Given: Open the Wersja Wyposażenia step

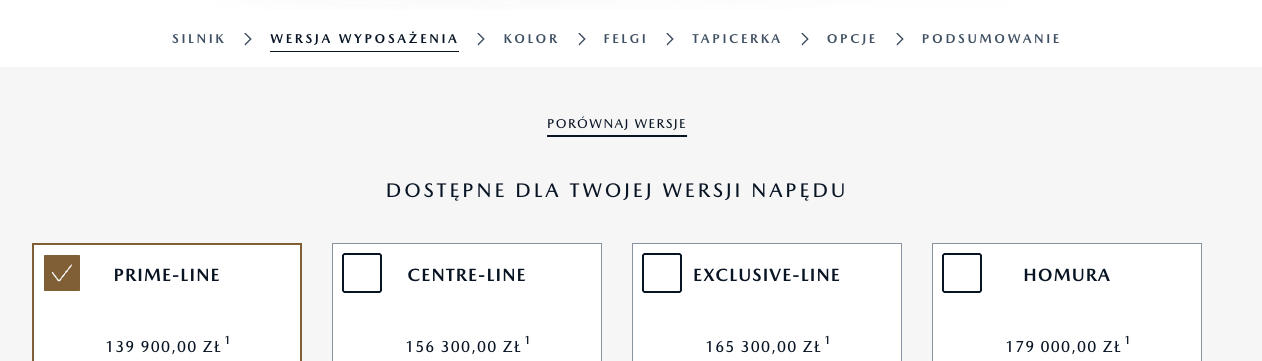Looking at the screenshot, I should pos(364,39).
